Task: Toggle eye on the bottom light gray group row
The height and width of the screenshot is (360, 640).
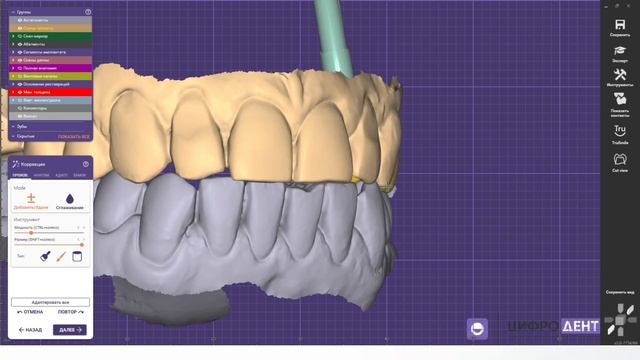Action: click(20, 116)
